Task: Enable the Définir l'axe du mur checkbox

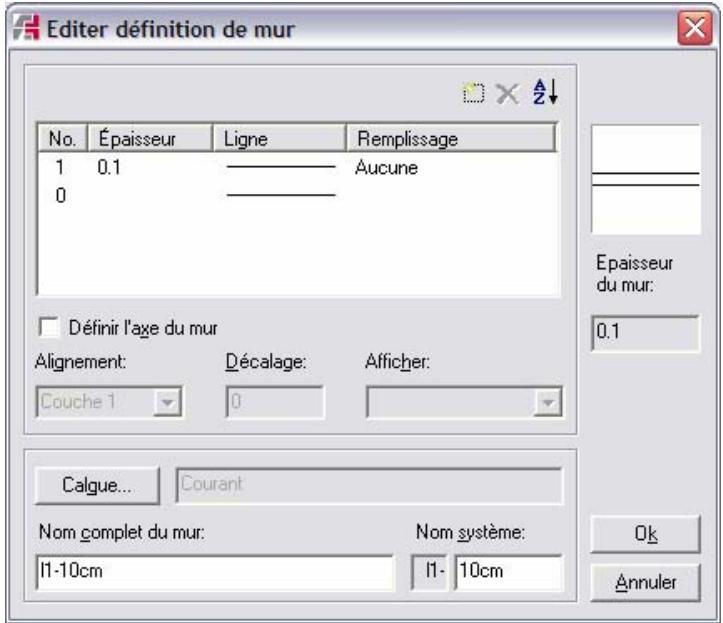Action: [46, 324]
